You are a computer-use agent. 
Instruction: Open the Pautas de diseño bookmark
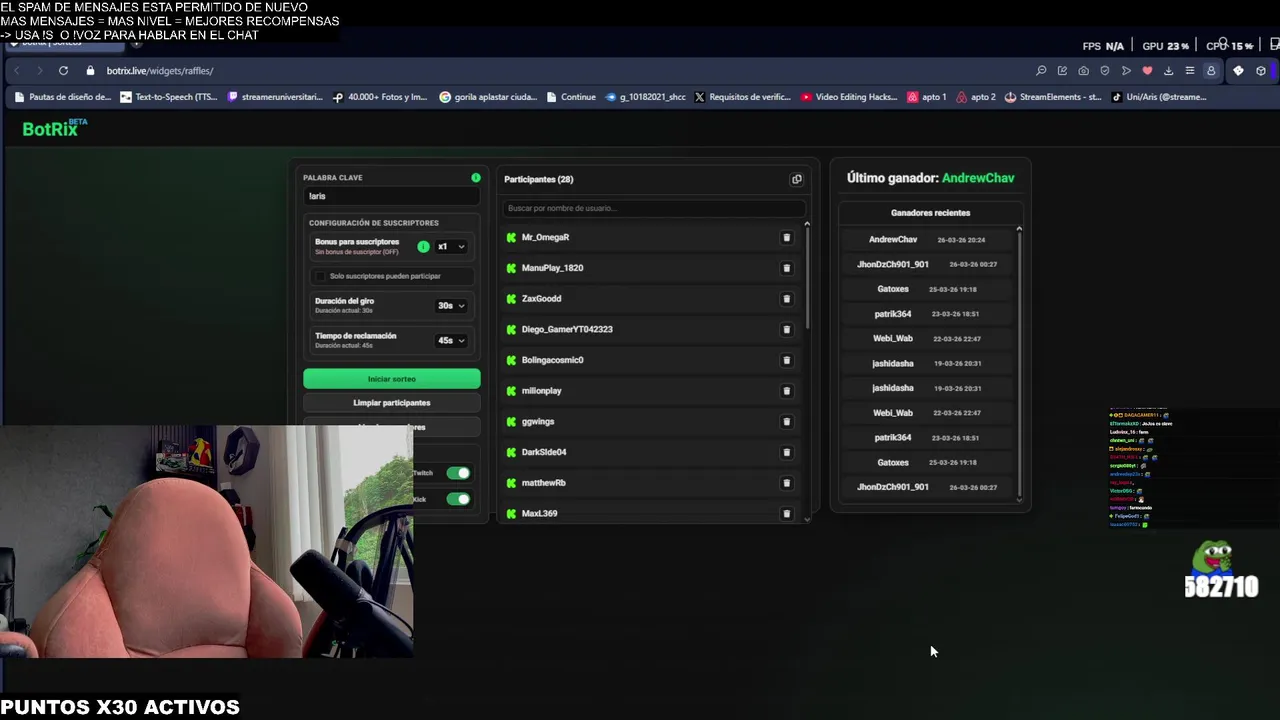62,97
